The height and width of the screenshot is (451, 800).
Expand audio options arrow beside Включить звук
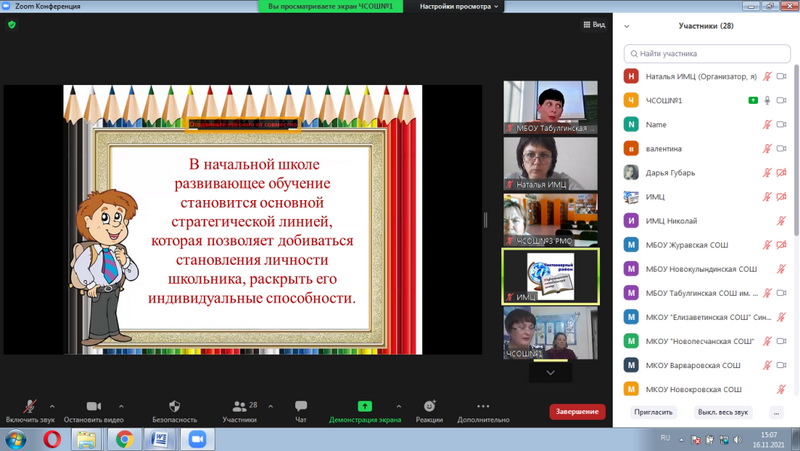coord(52,407)
